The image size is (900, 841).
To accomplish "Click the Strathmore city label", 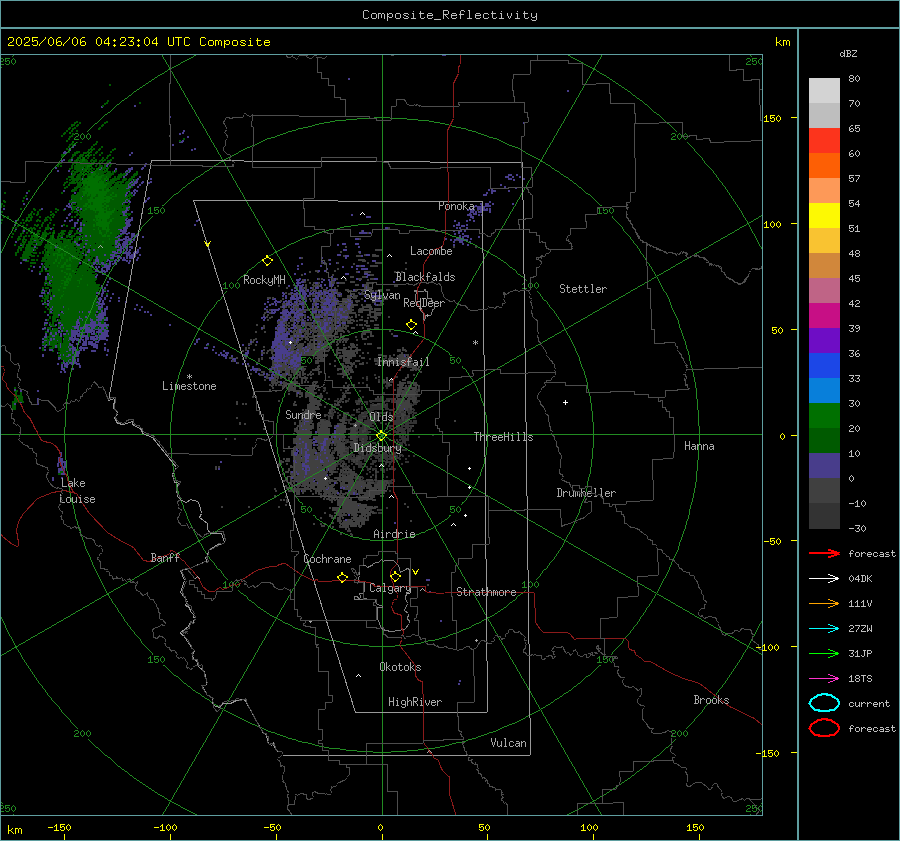I will 486,592.
